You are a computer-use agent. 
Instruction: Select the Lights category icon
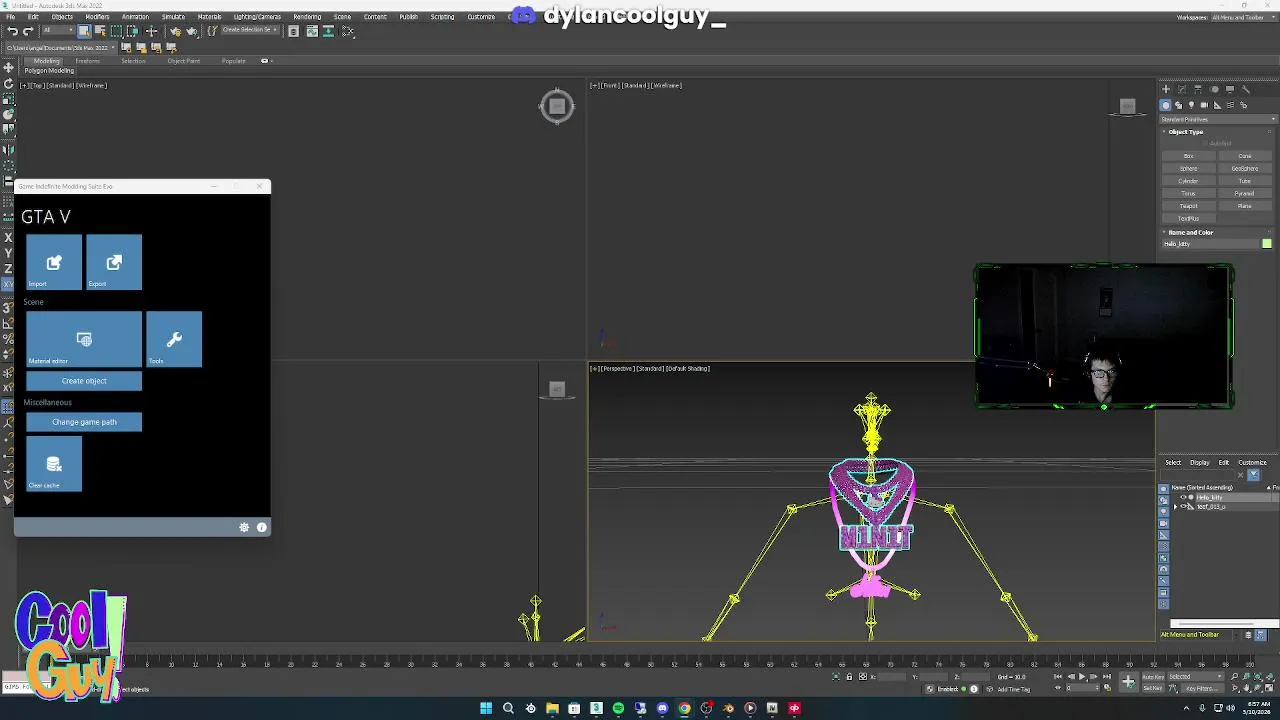point(1191,105)
